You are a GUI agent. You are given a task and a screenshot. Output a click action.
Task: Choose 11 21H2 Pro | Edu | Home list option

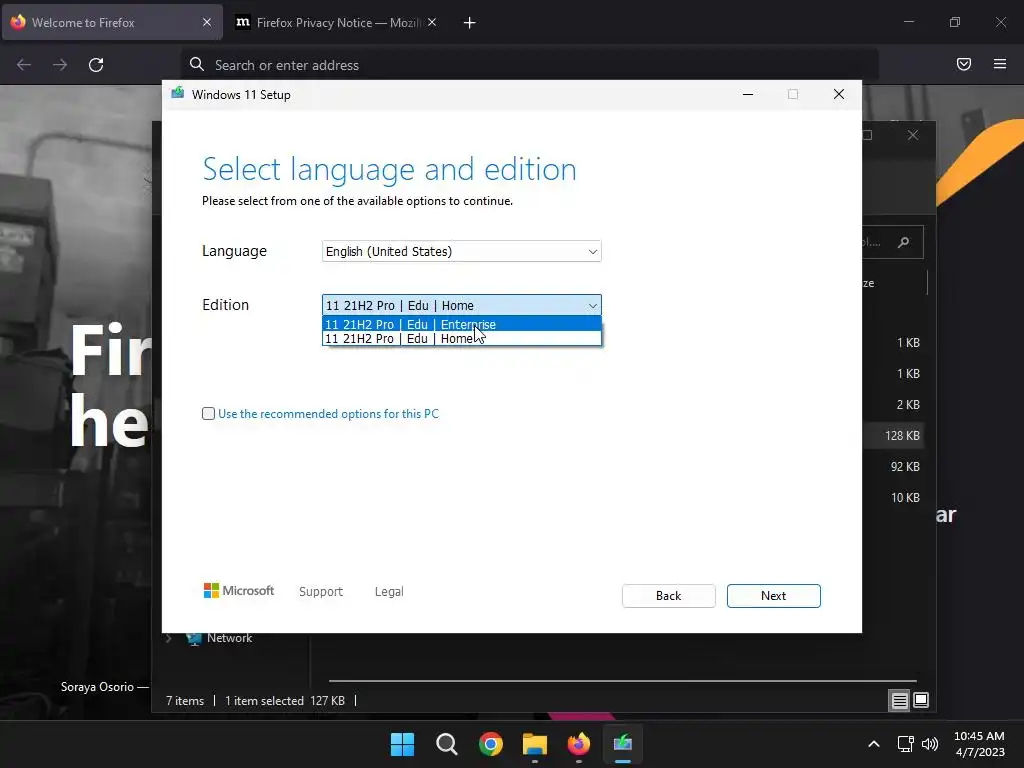pos(462,339)
